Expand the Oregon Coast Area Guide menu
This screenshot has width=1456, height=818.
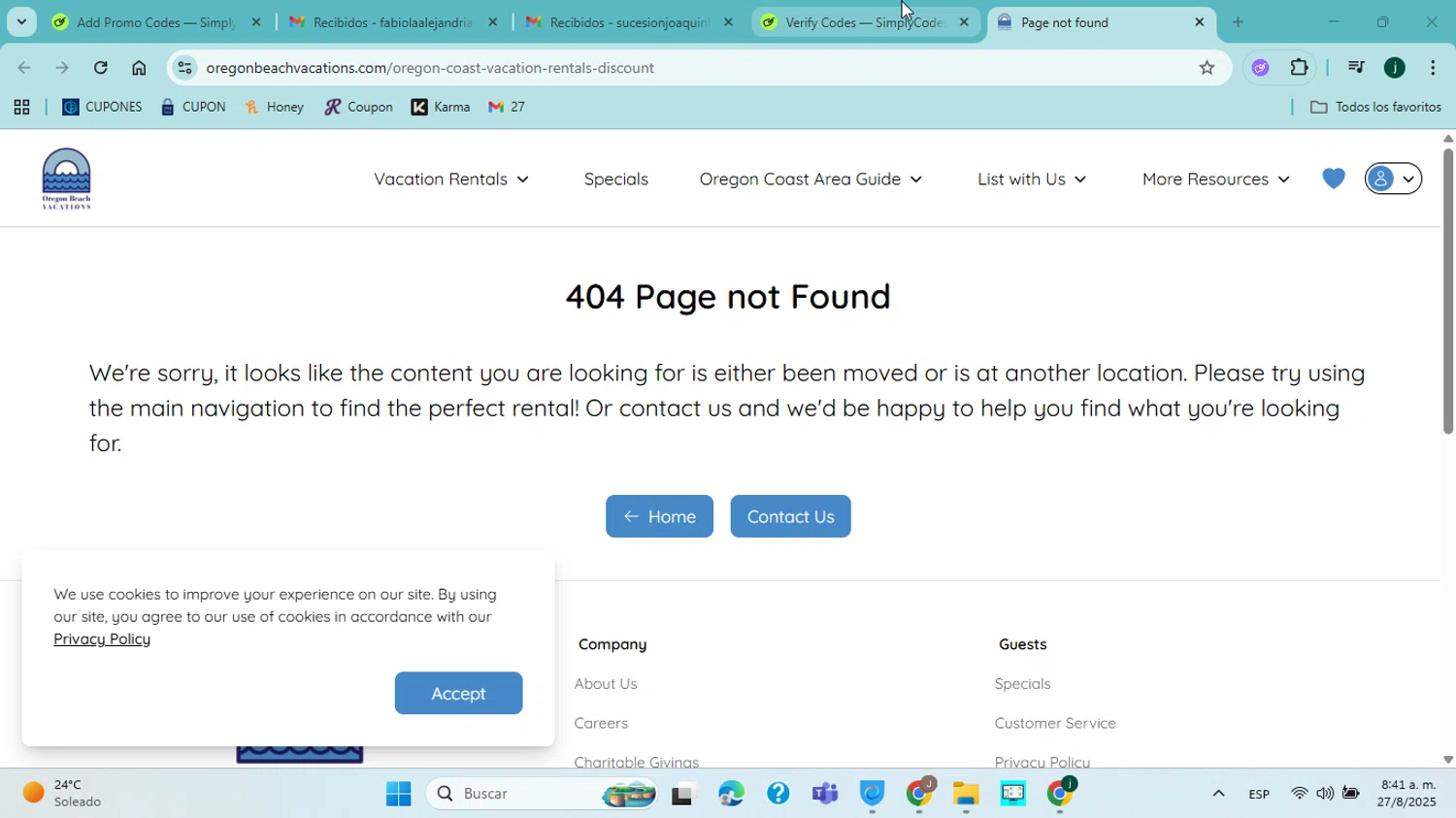pyautogui.click(x=811, y=179)
